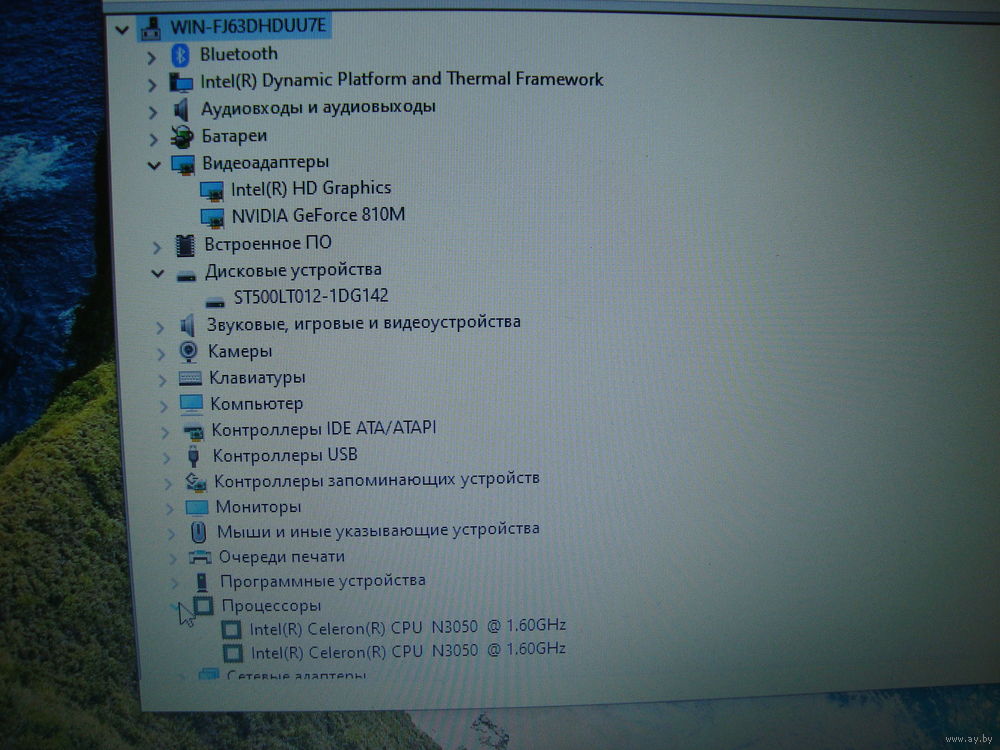
Task: Click the Bluetooth category icon
Action: coord(180,55)
